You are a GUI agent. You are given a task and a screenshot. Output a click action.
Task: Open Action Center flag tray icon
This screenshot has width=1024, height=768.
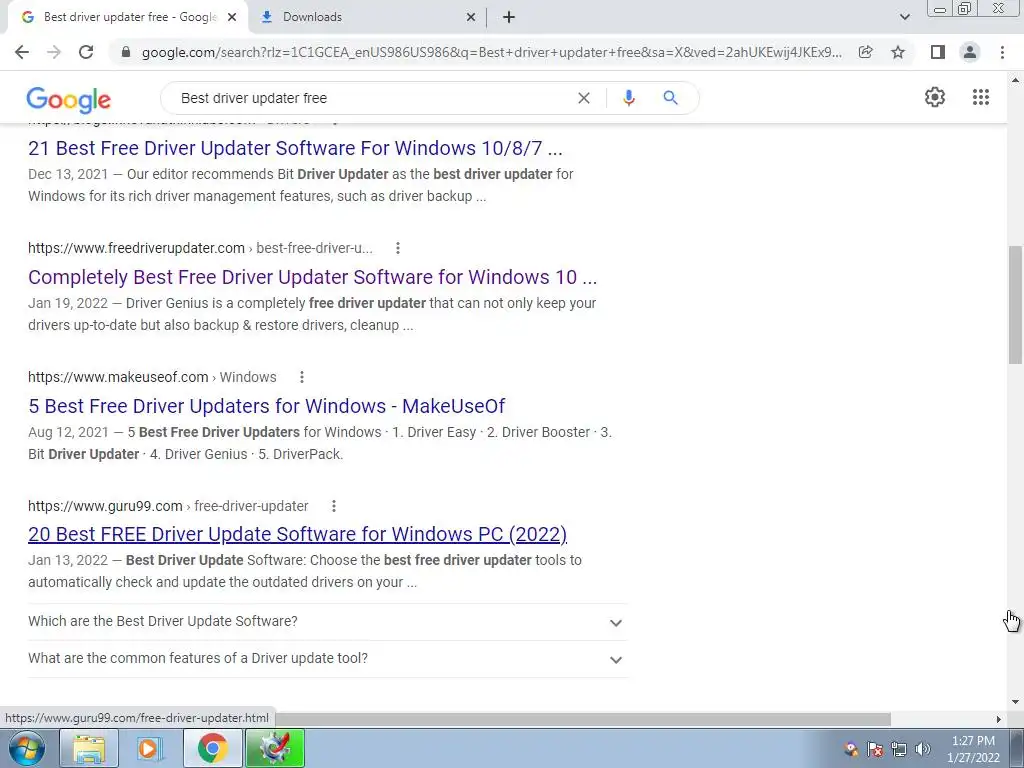click(x=875, y=749)
